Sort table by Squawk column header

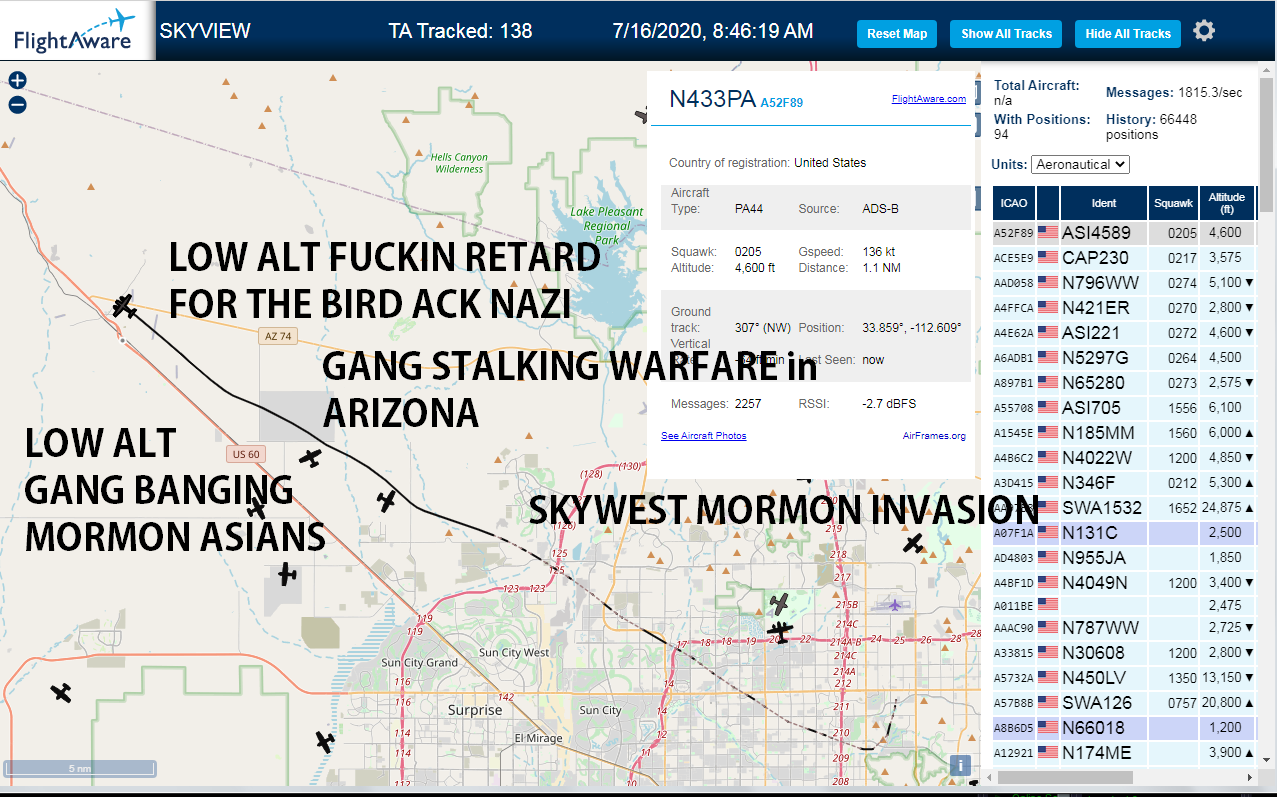coord(1173,203)
